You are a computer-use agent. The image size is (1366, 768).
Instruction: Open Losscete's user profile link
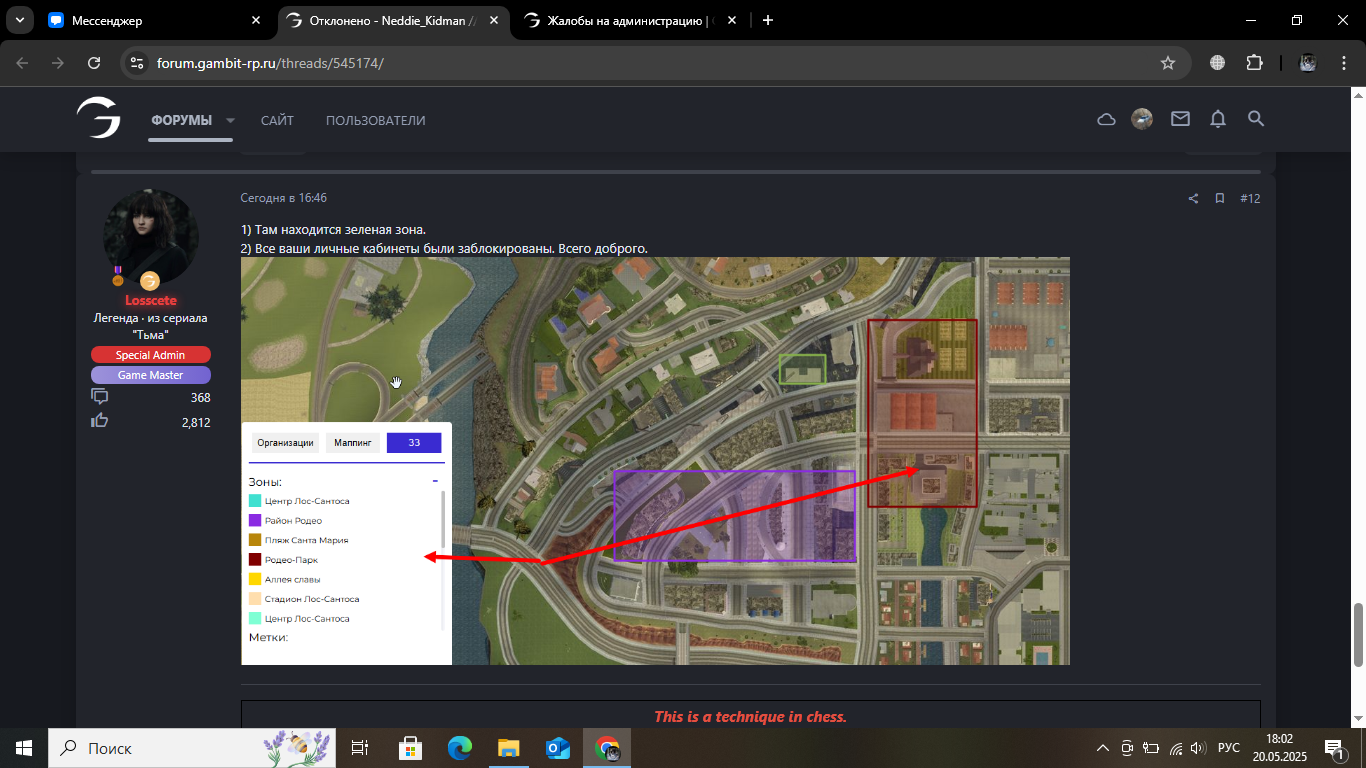150,300
